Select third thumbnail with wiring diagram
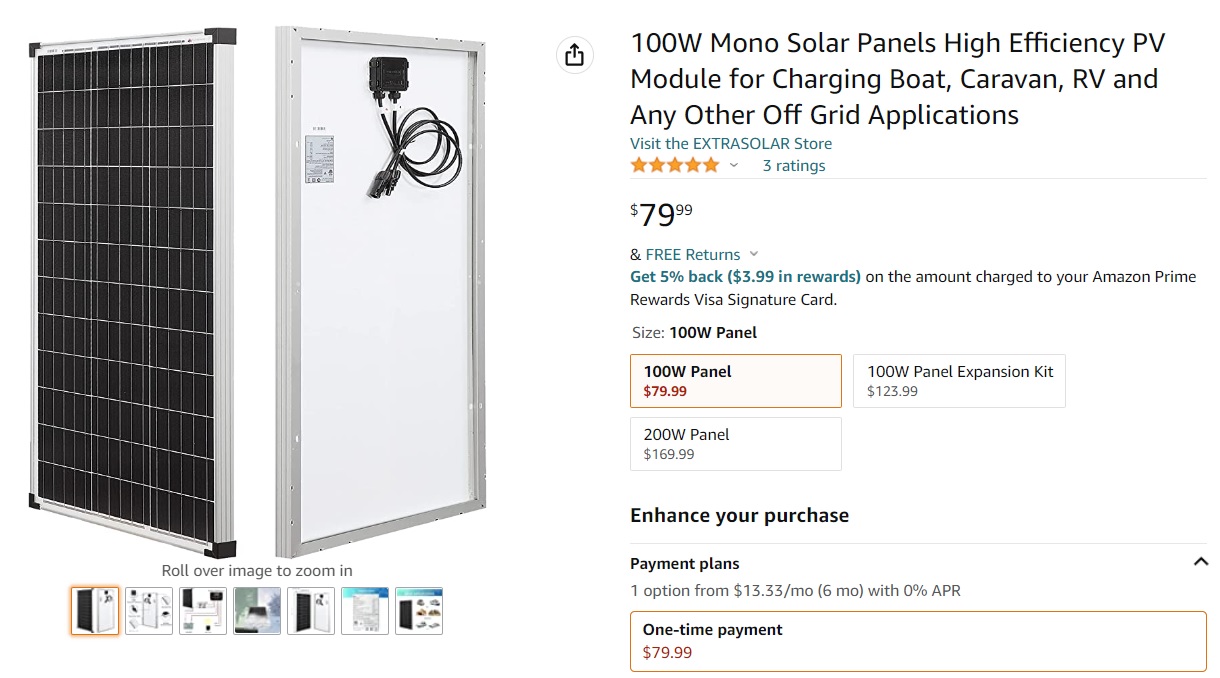Viewport: 1220px width, 678px height. tap(203, 611)
